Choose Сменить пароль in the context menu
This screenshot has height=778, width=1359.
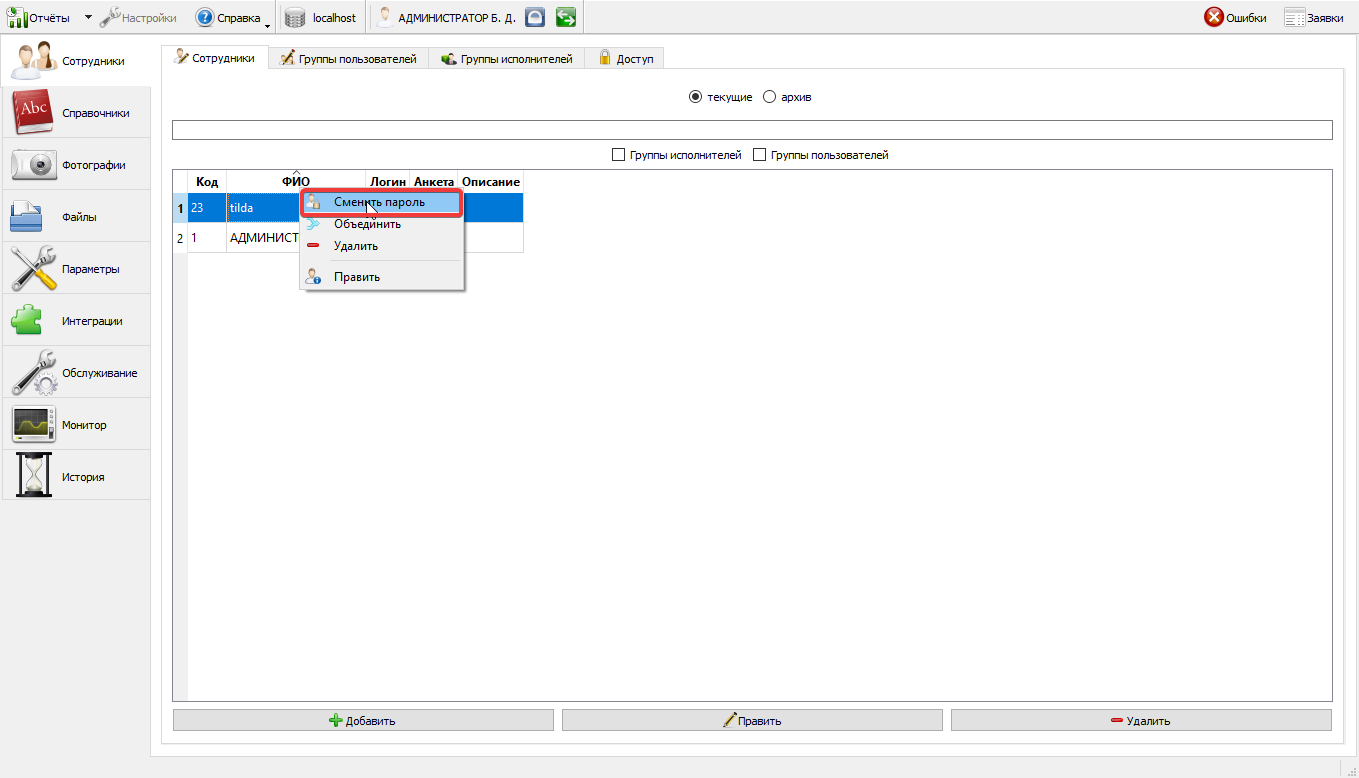coord(381,202)
